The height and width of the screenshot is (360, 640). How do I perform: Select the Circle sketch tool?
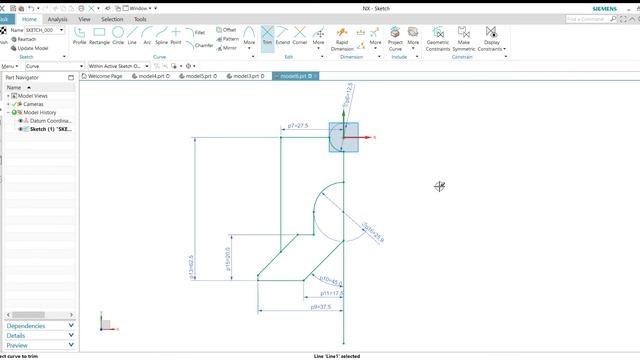(x=118, y=36)
